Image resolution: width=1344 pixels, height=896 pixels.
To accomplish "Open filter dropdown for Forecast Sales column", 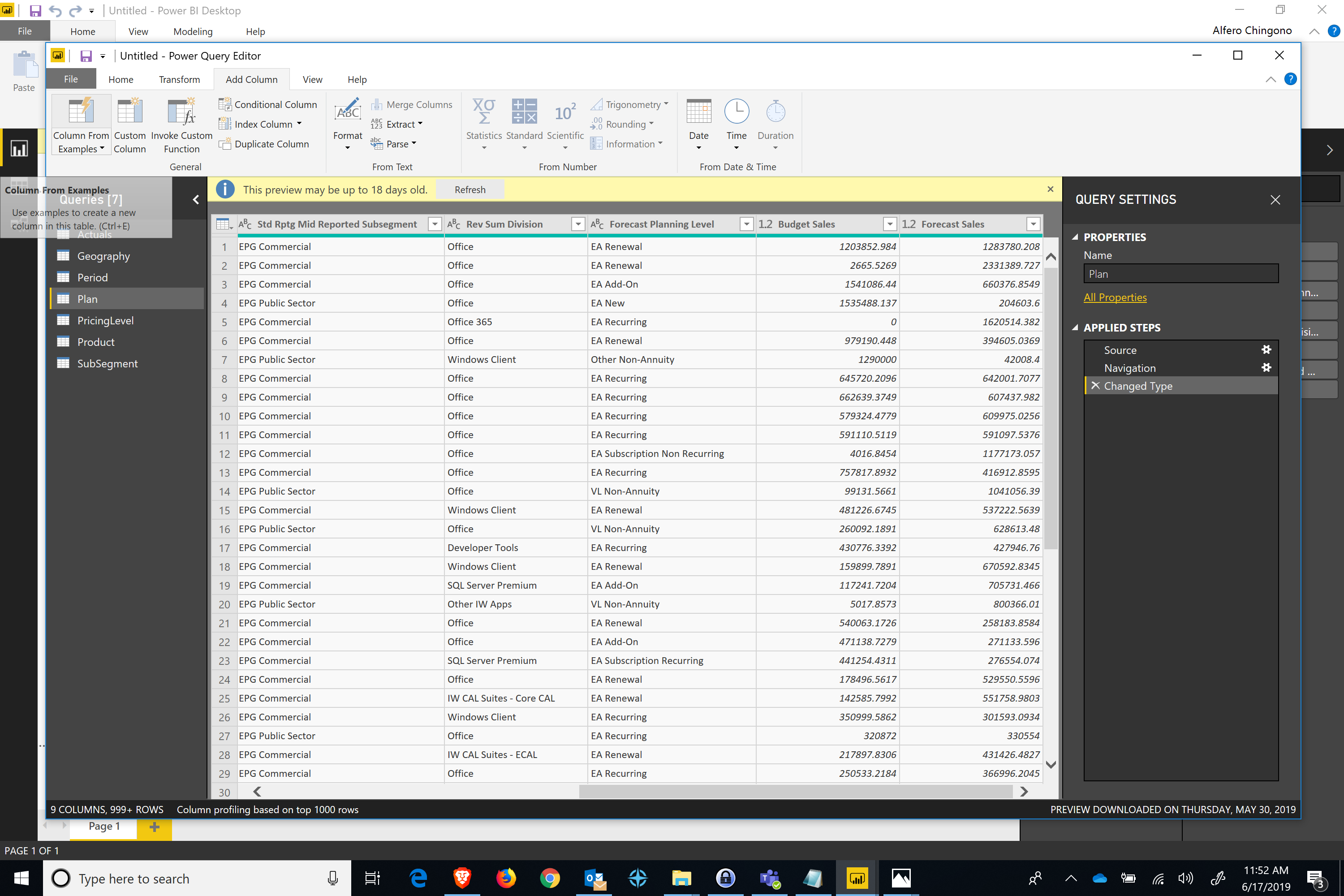I will 1033,224.
